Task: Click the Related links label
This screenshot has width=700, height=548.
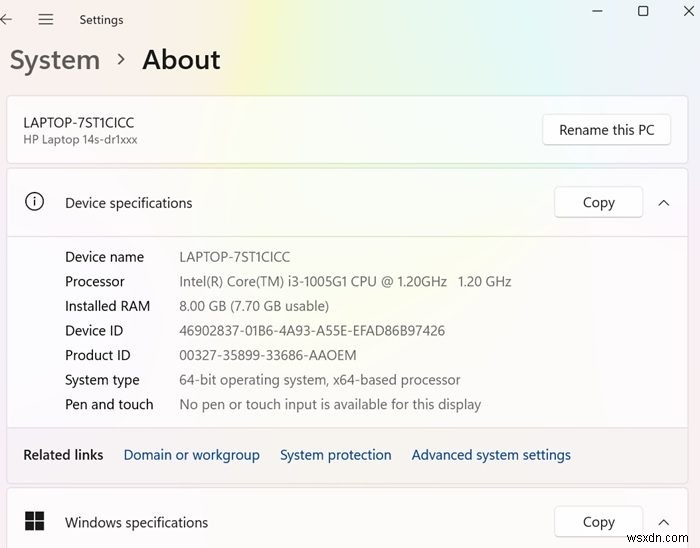Action: [x=63, y=455]
